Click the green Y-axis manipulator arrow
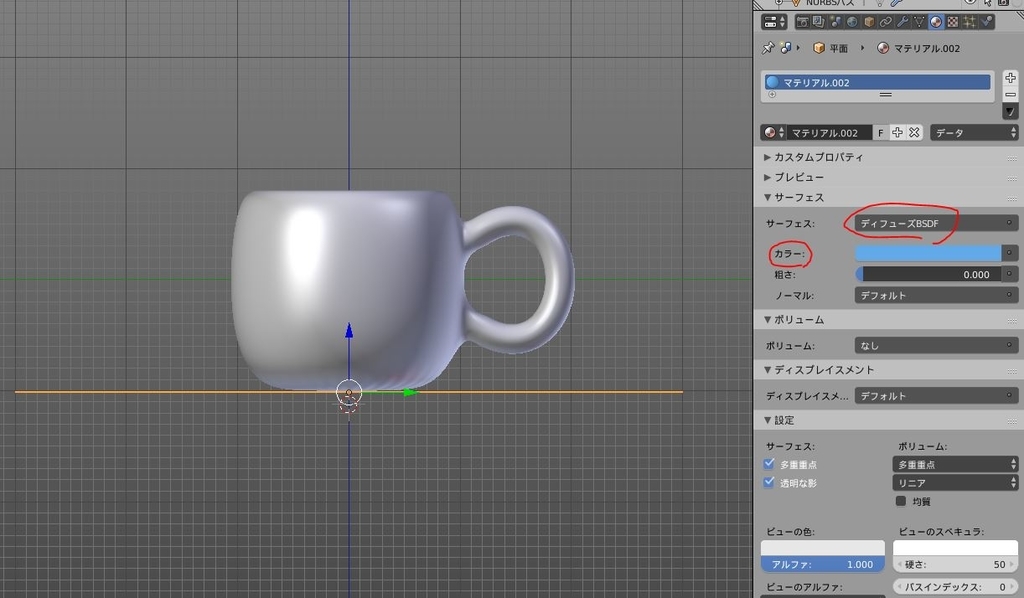Image resolution: width=1024 pixels, height=598 pixels. click(x=409, y=392)
